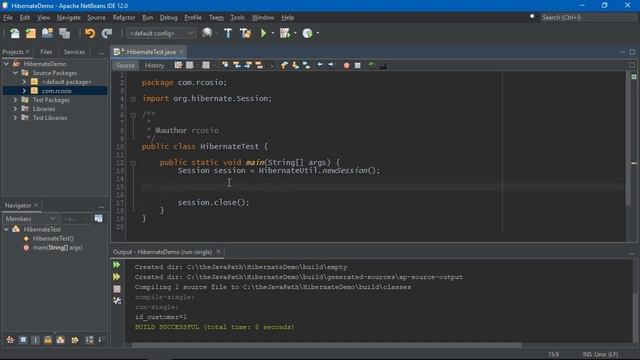Screen dimensions: 640x360
Task: Collapse the main method code fold
Action: pos(133,163)
